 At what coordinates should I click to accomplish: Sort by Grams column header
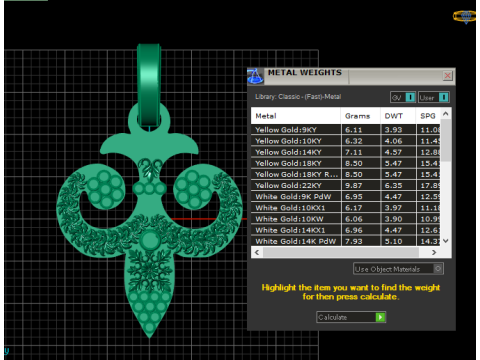coord(360,116)
